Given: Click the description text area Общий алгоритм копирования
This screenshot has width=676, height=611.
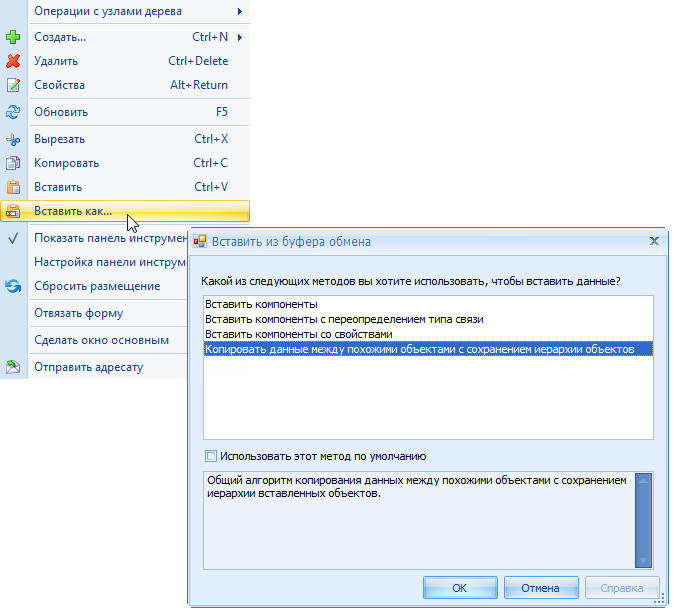Looking at the screenshot, I should (419, 520).
